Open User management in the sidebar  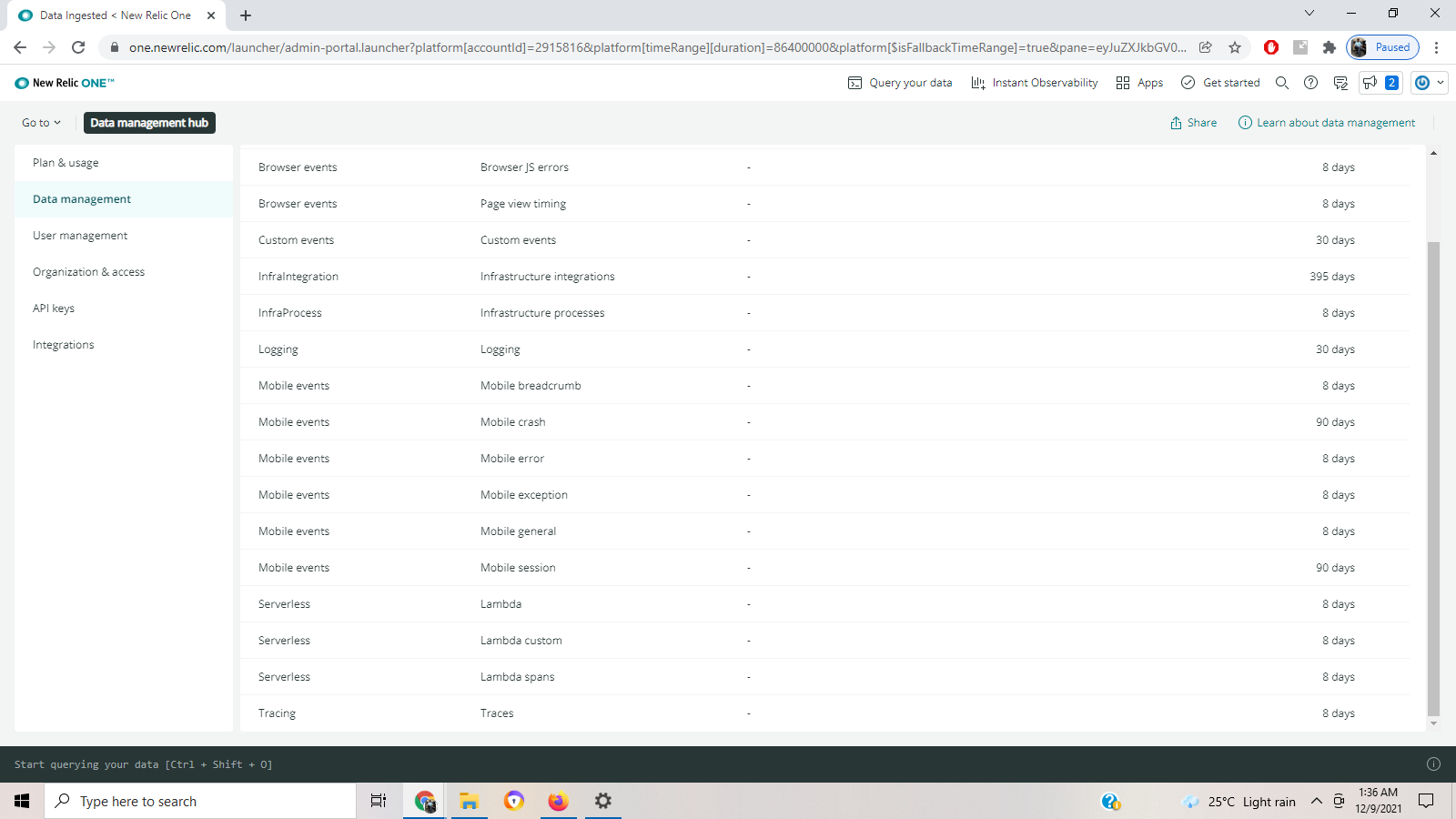tap(79, 235)
